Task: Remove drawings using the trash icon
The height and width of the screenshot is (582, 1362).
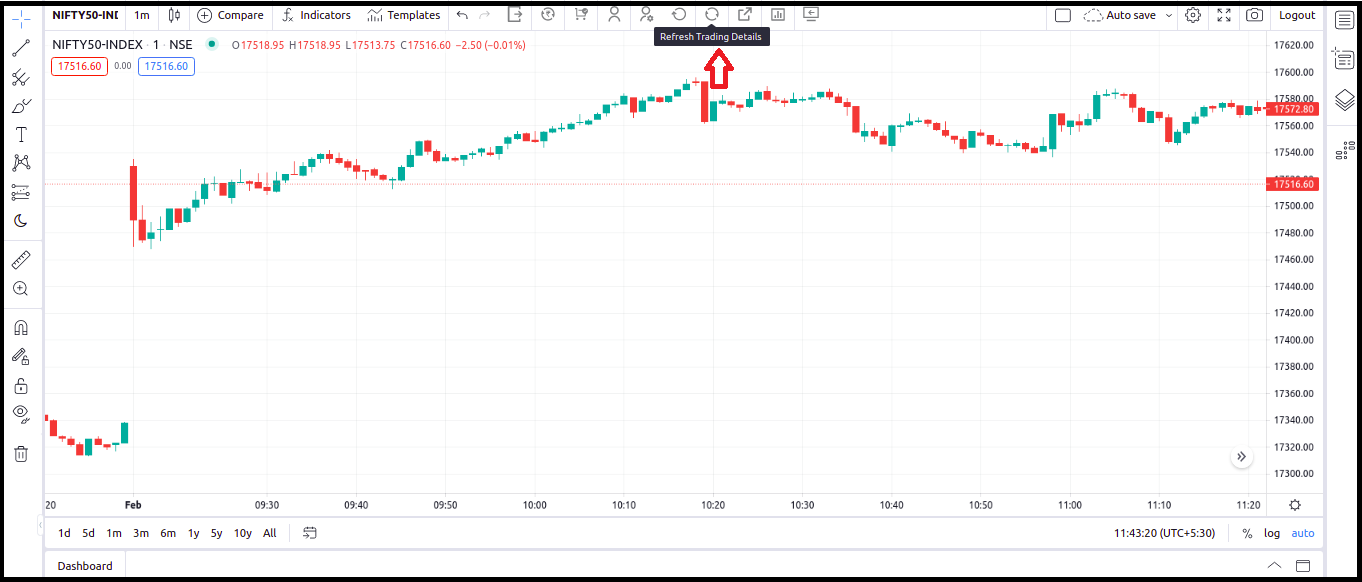Action: (x=20, y=453)
